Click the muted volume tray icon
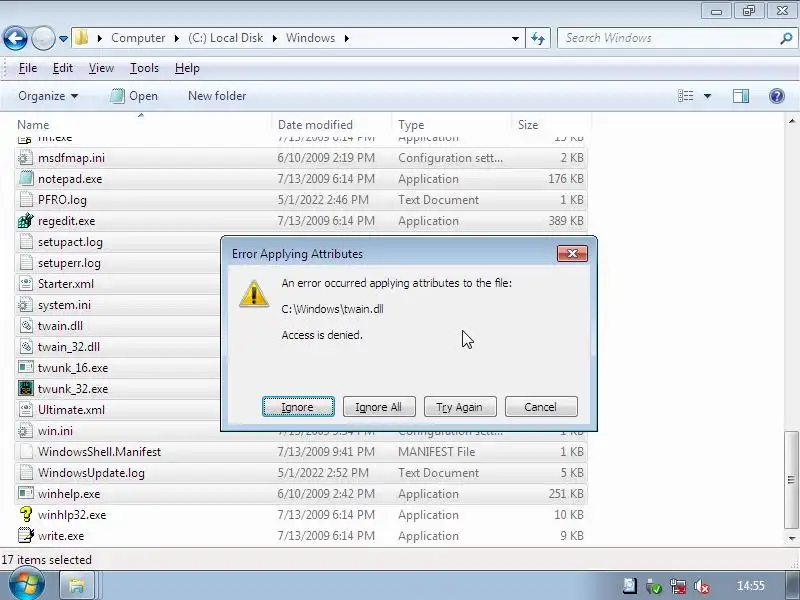 point(702,586)
